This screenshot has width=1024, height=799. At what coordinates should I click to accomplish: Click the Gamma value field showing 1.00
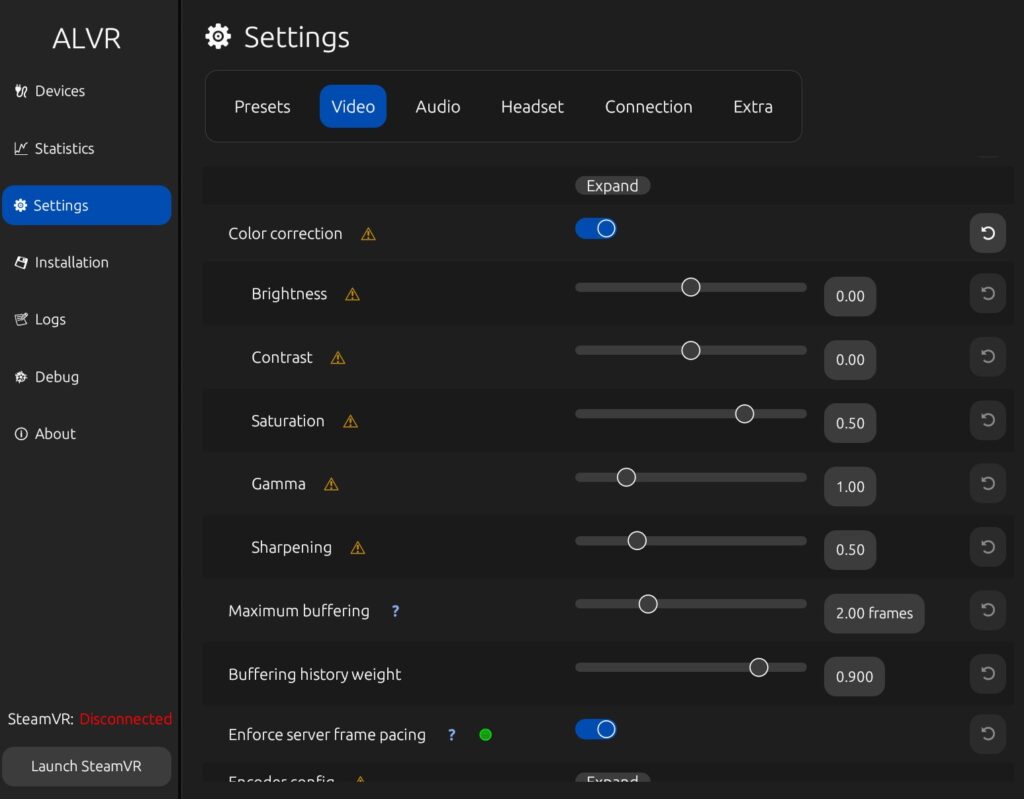pos(850,487)
